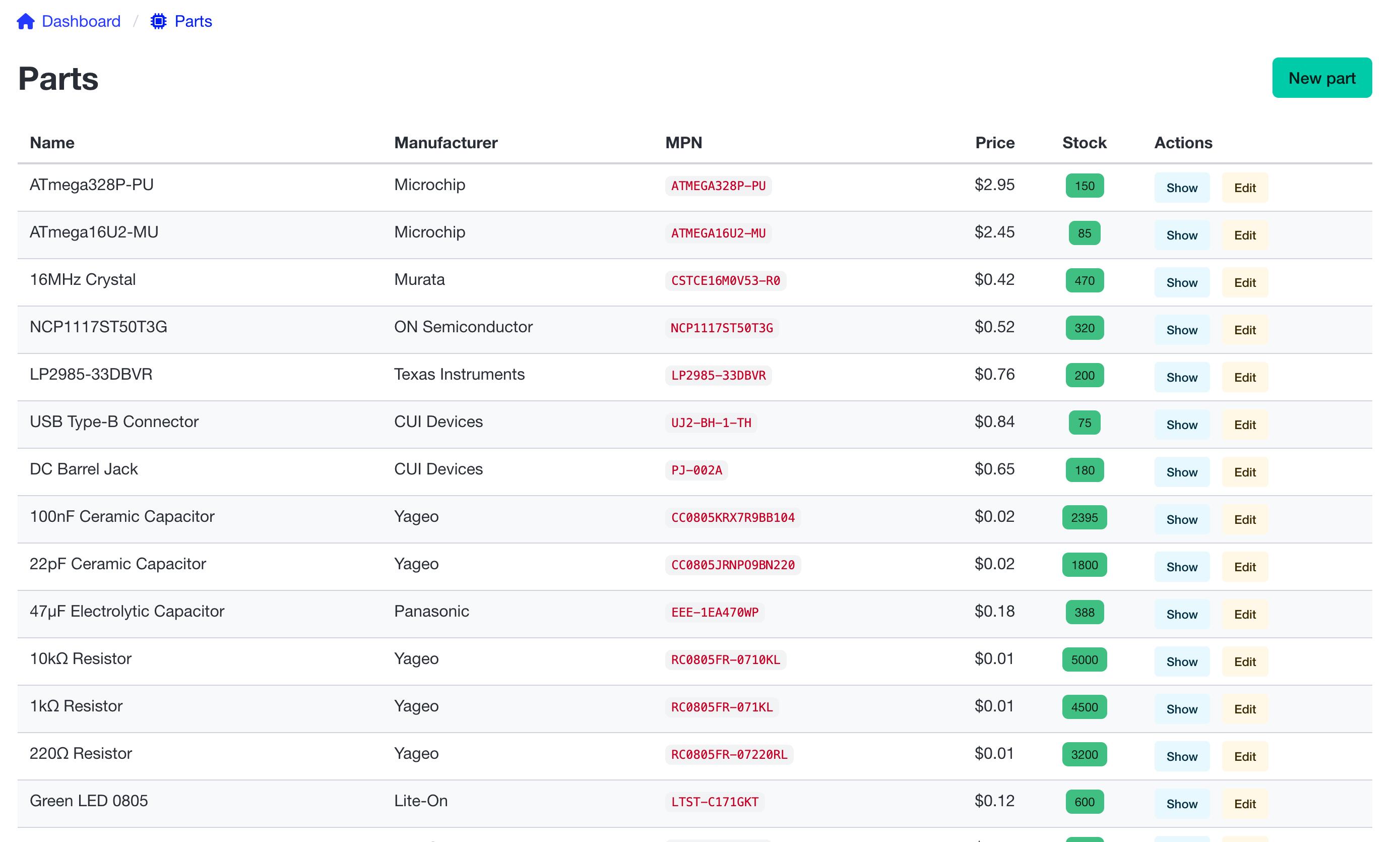Open the Dashboard breadcrumb link

[81, 22]
